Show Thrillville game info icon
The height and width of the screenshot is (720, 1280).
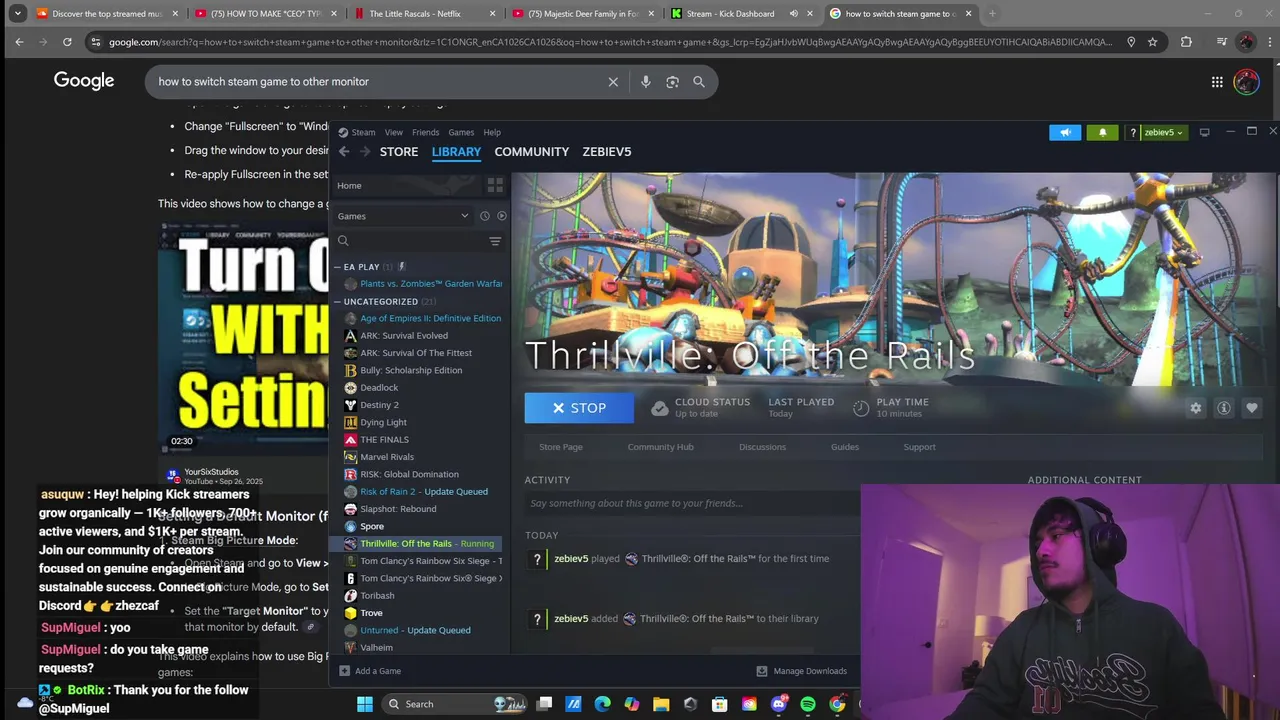click(x=1224, y=408)
